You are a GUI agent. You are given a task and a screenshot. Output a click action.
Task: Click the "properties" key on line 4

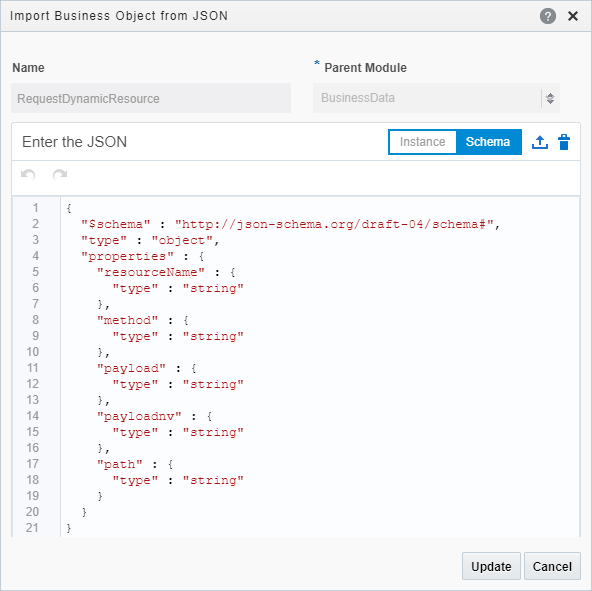click(127, 256)
